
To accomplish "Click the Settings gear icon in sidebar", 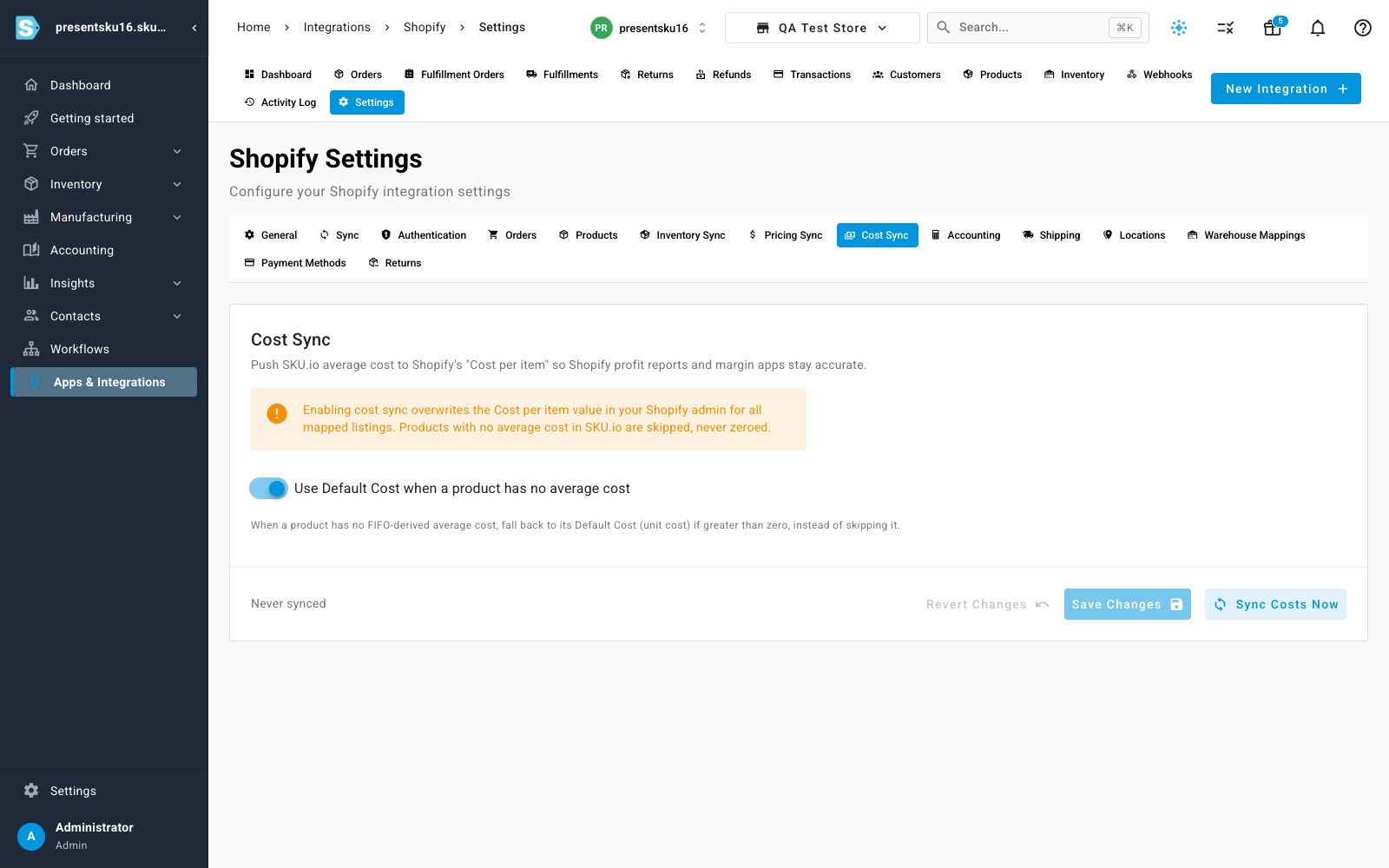I will pos(31,791).
